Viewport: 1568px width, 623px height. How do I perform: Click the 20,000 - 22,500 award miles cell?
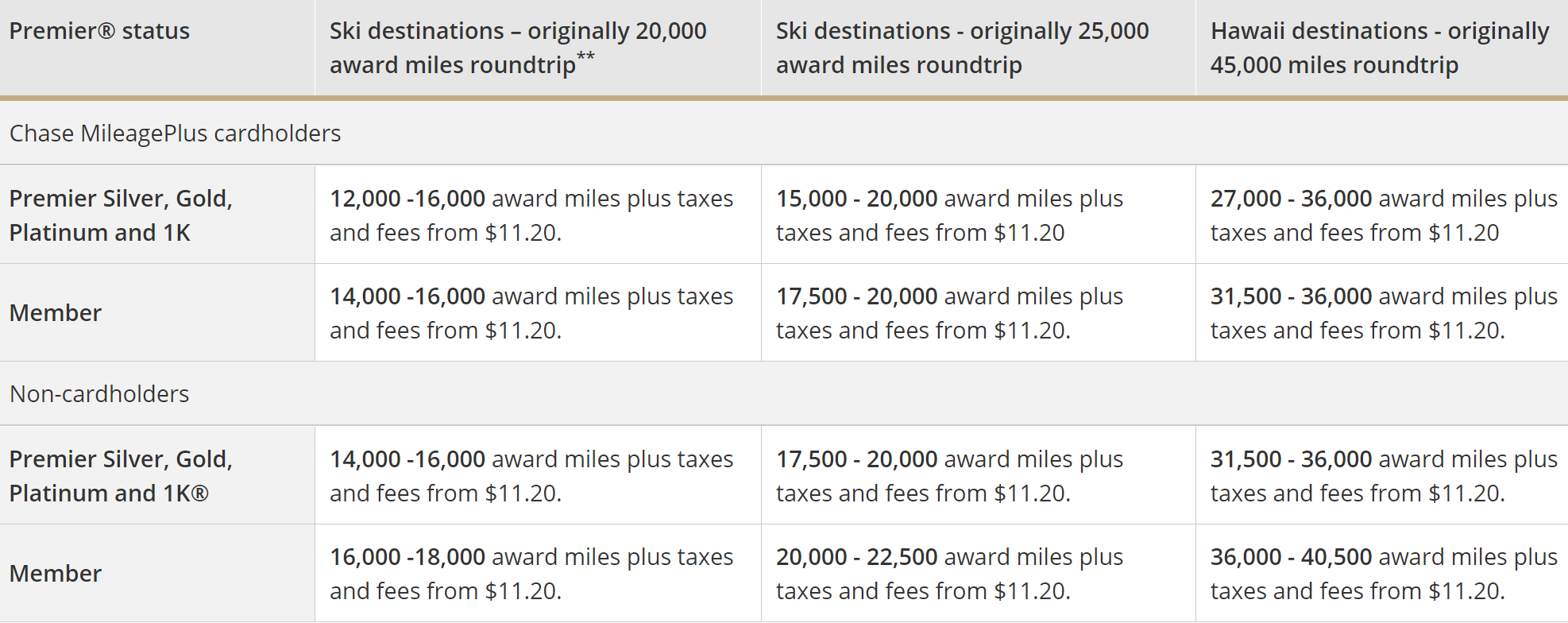[978, 573]
